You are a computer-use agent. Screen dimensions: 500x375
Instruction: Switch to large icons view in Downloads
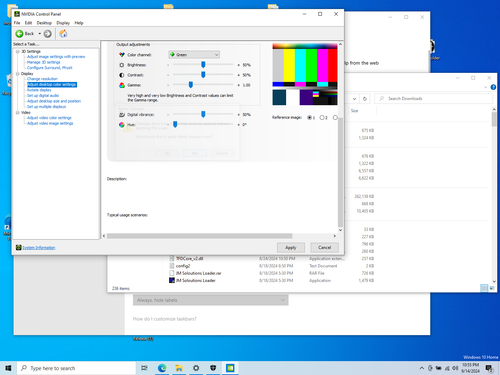tap(492, 288)
